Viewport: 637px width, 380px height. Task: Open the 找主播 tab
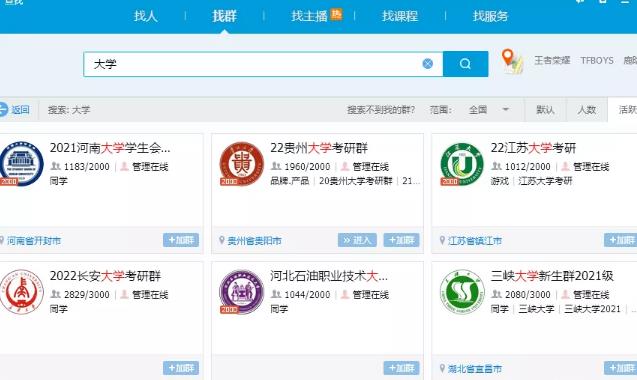coord(309,16)
